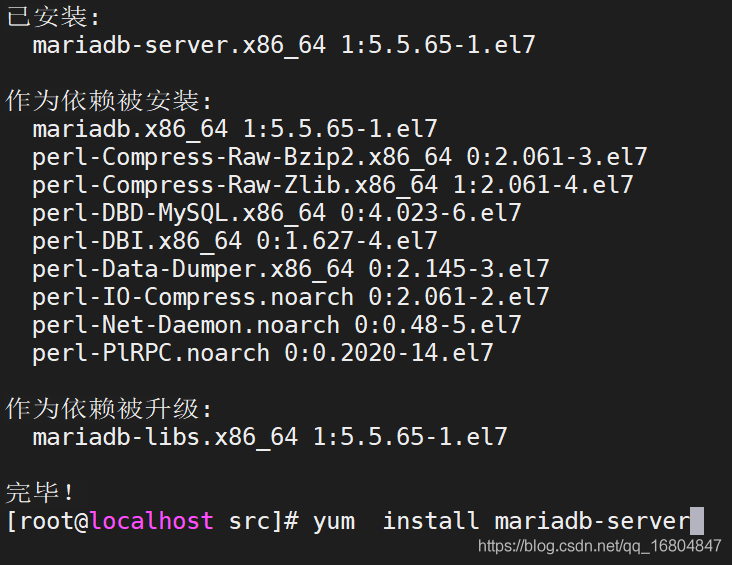Click the word install in the typed command
732x565 pixels.
(430, 521)
